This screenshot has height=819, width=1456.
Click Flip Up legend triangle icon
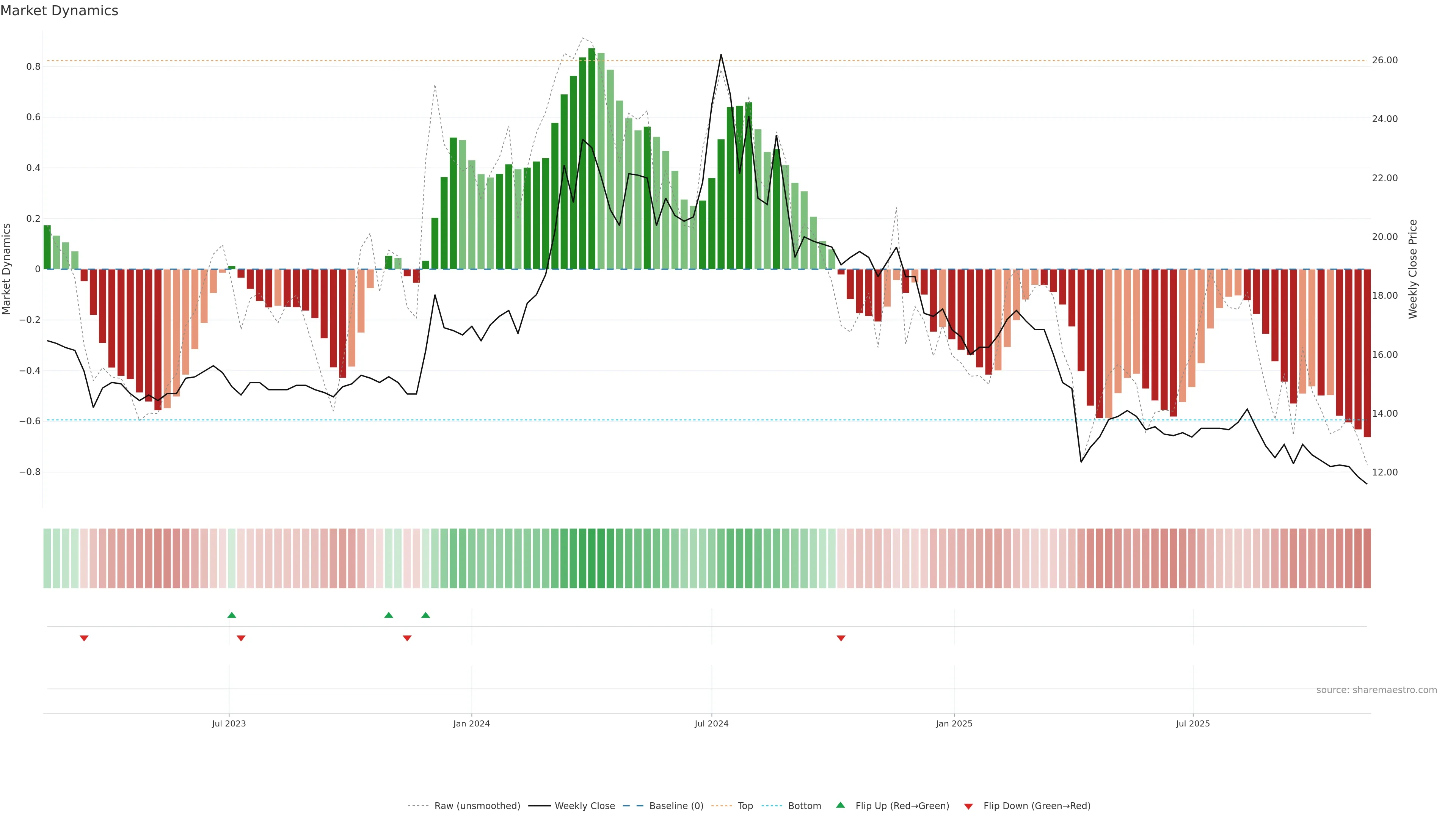click(x=841, y=805)
